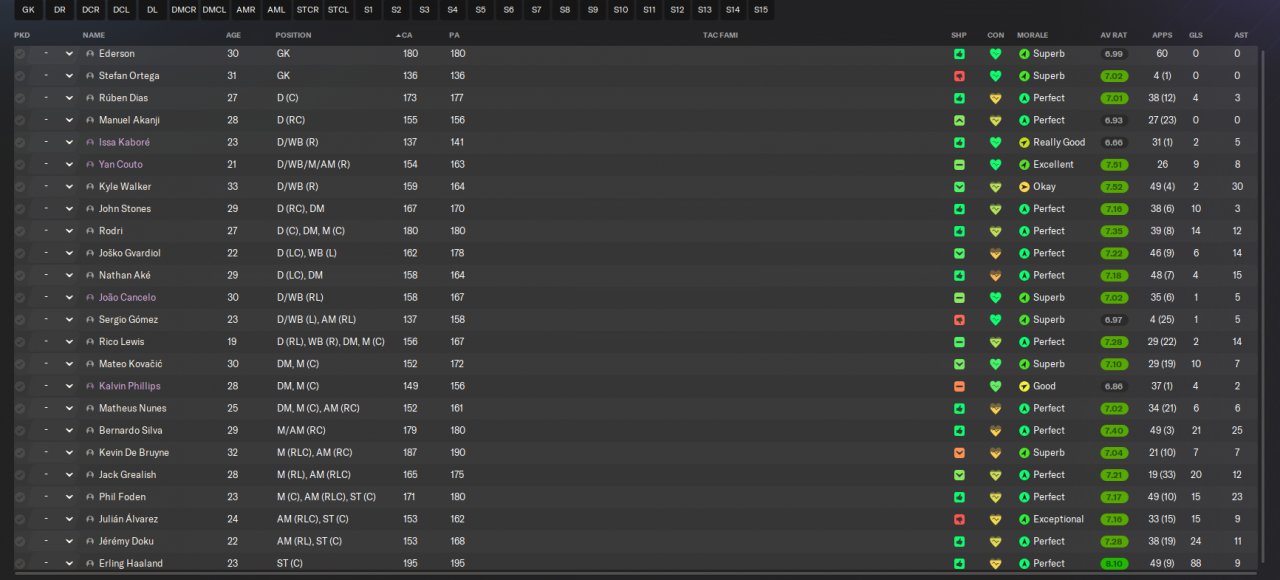Click the position text 'D/WB/M/AM (R)'
This screenshot has height=580, width=1280.
[x=314, y=165]
